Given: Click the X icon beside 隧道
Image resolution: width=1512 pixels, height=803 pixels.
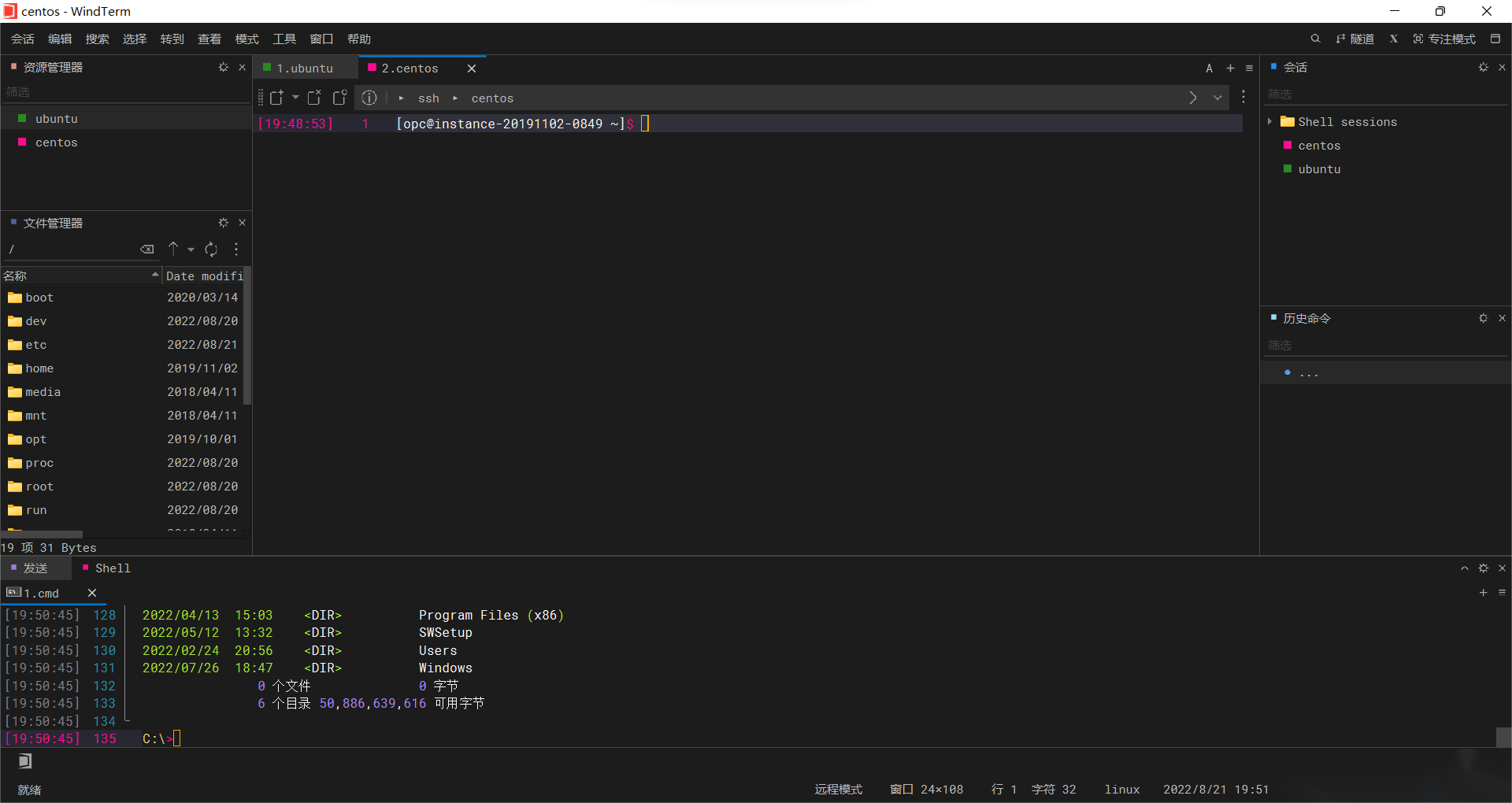Looking at the screenshot, I should click(x=1394, y=39).
